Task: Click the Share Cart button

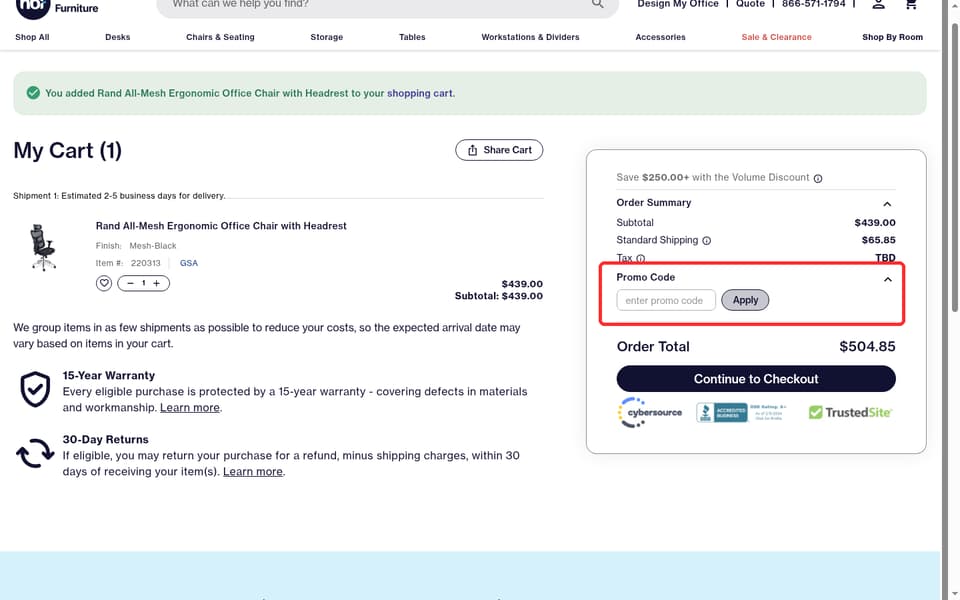Action: tap(499, 150)
